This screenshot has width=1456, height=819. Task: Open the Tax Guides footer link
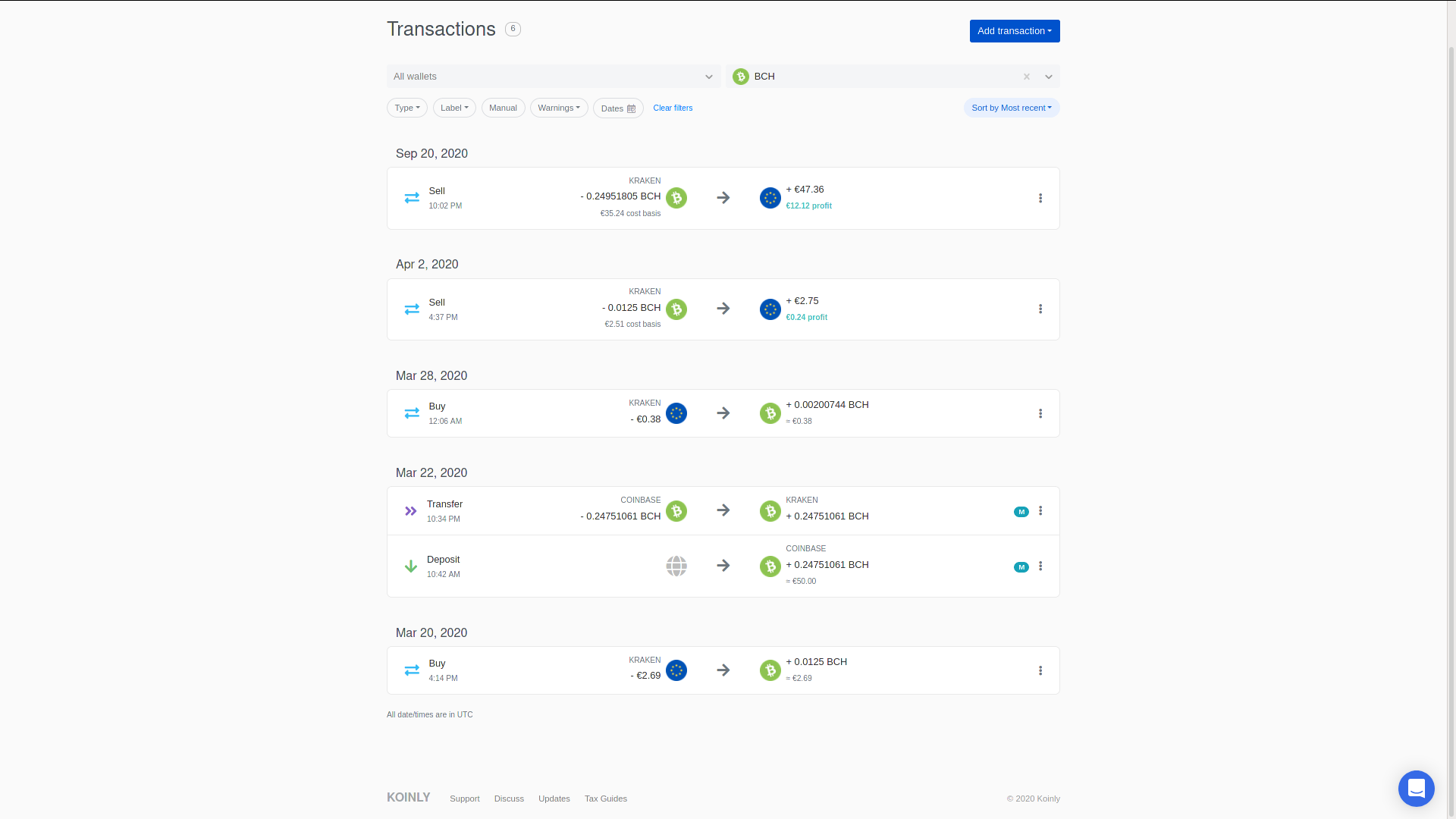tap(605, 799)
